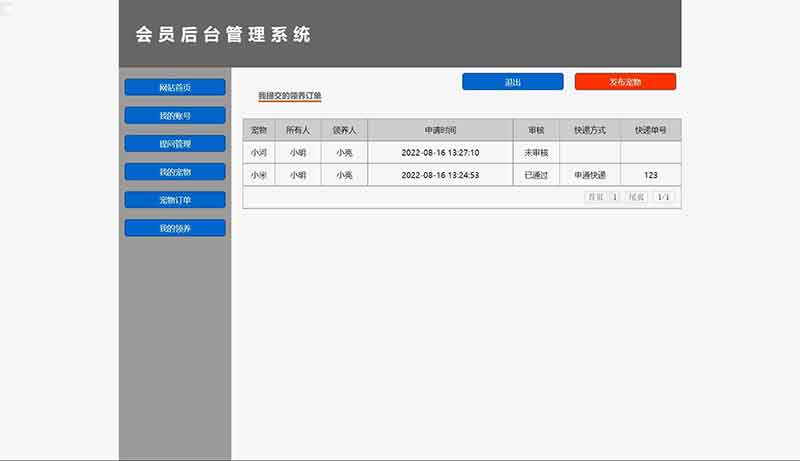Select 我的领养 in the sidebar
This screenshot has width=800, height=461.
175,228
